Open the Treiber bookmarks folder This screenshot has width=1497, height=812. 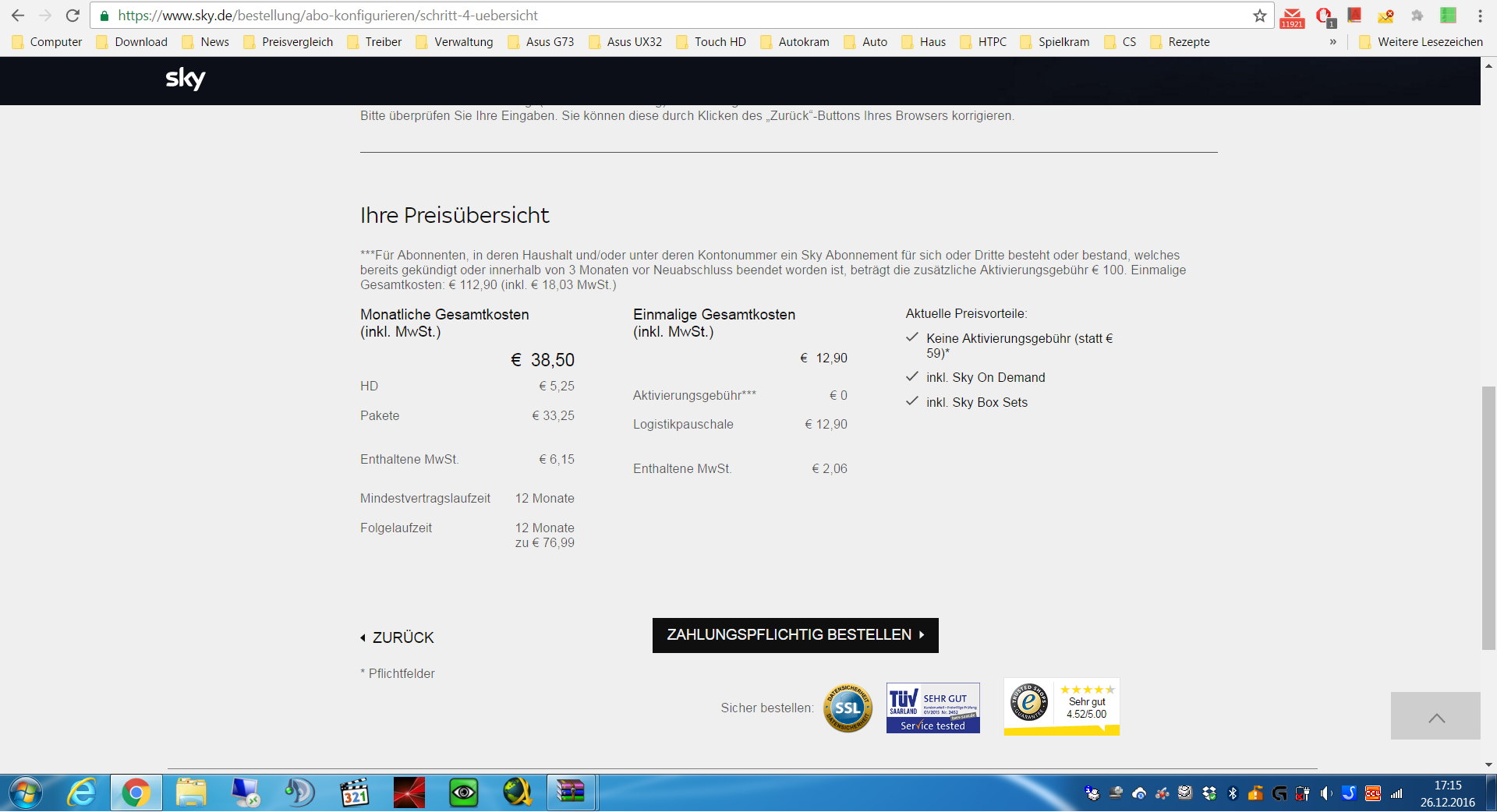point(374,42)
